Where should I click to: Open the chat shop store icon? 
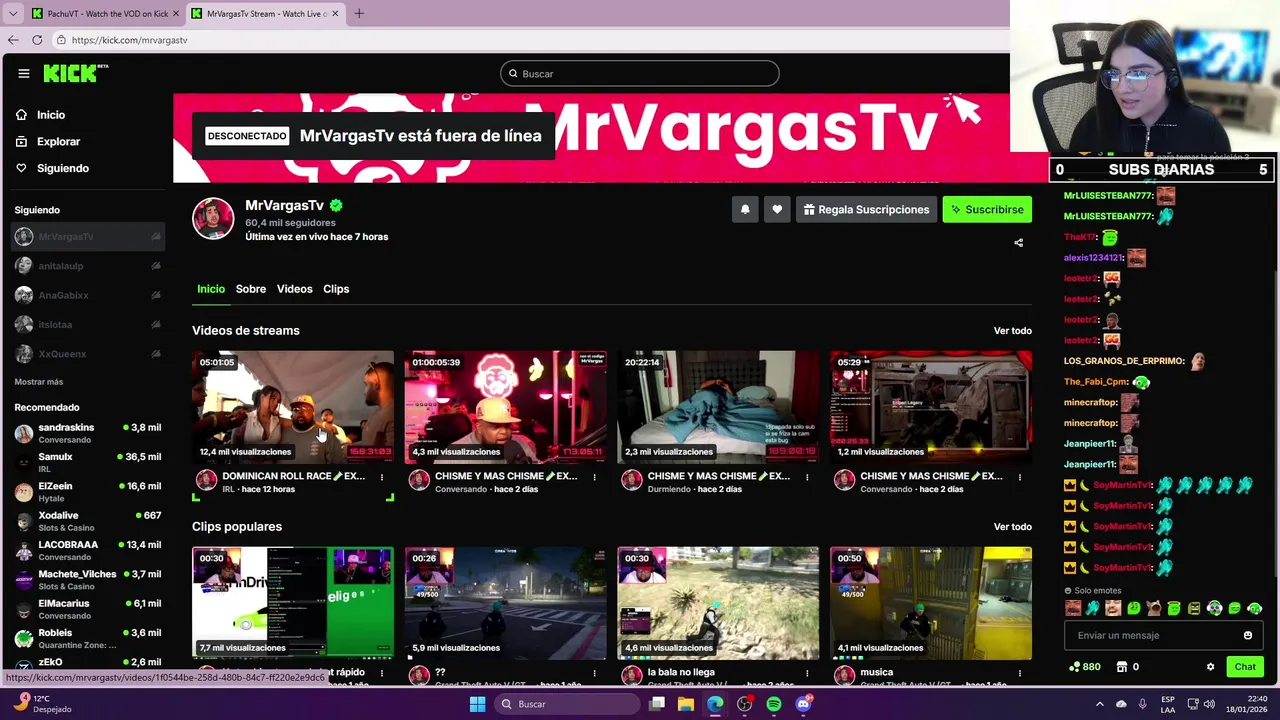click(x=1122, y=667)
